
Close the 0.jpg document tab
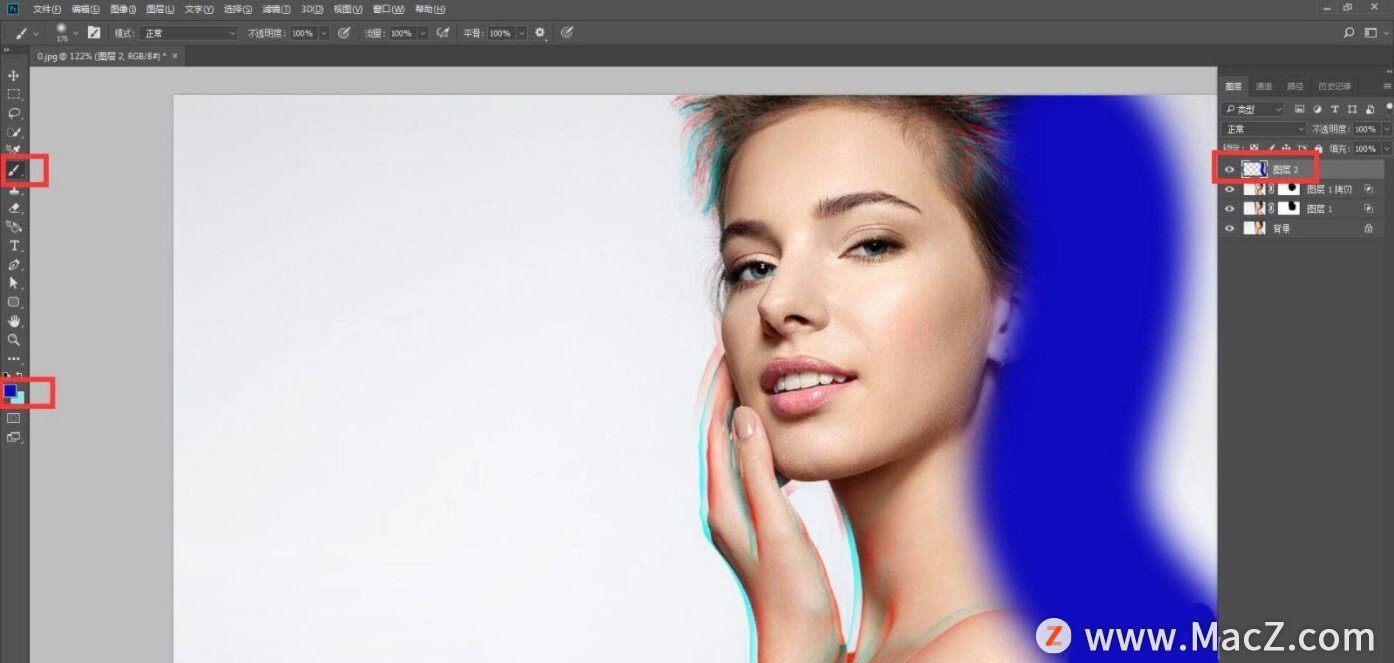click(x=175, y=56)
